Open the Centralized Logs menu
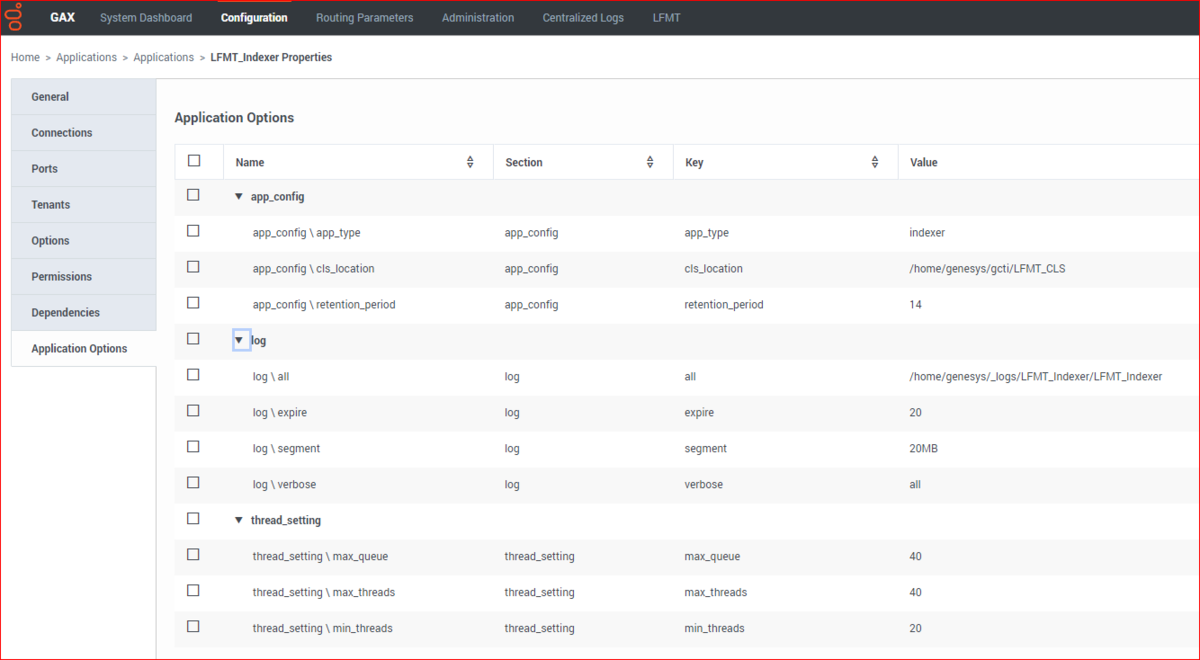The height and width of the screenshot is (660, 1200). coord(583,18)
